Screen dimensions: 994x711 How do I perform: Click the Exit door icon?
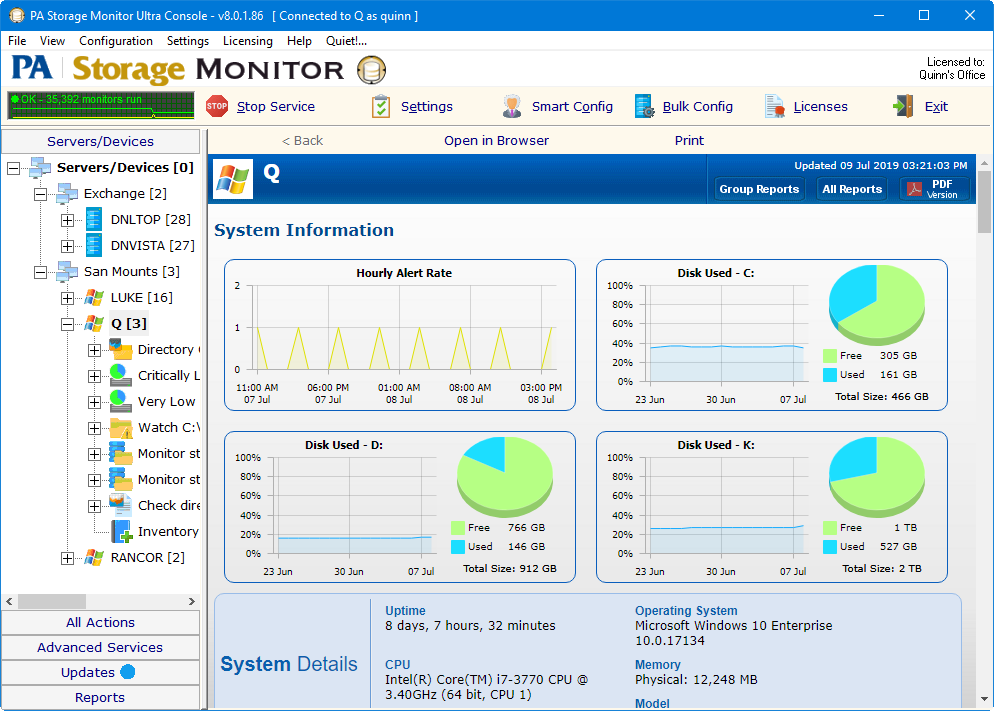point(904,106)
